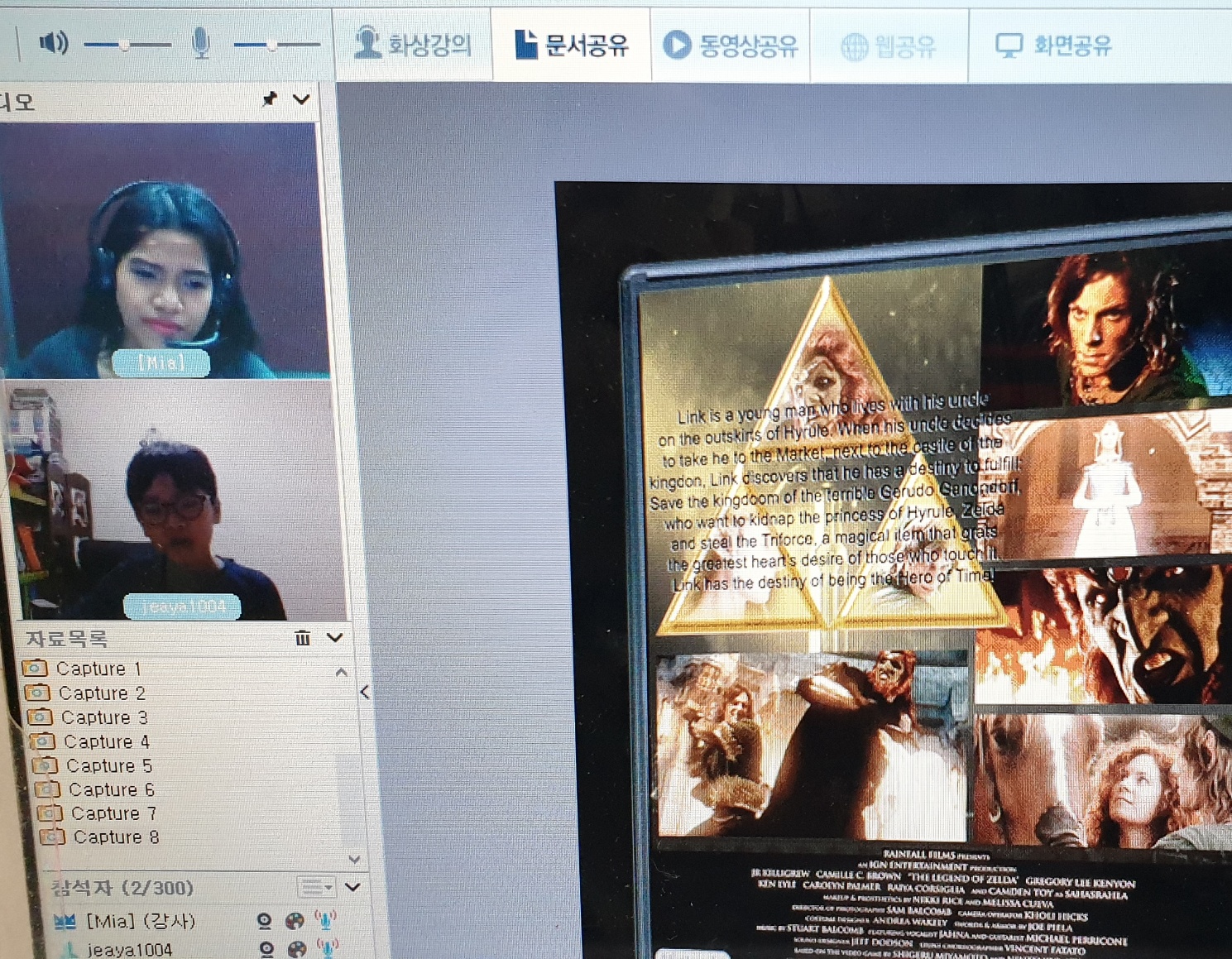Adjust the speaker volume slider

click(125, 45)
